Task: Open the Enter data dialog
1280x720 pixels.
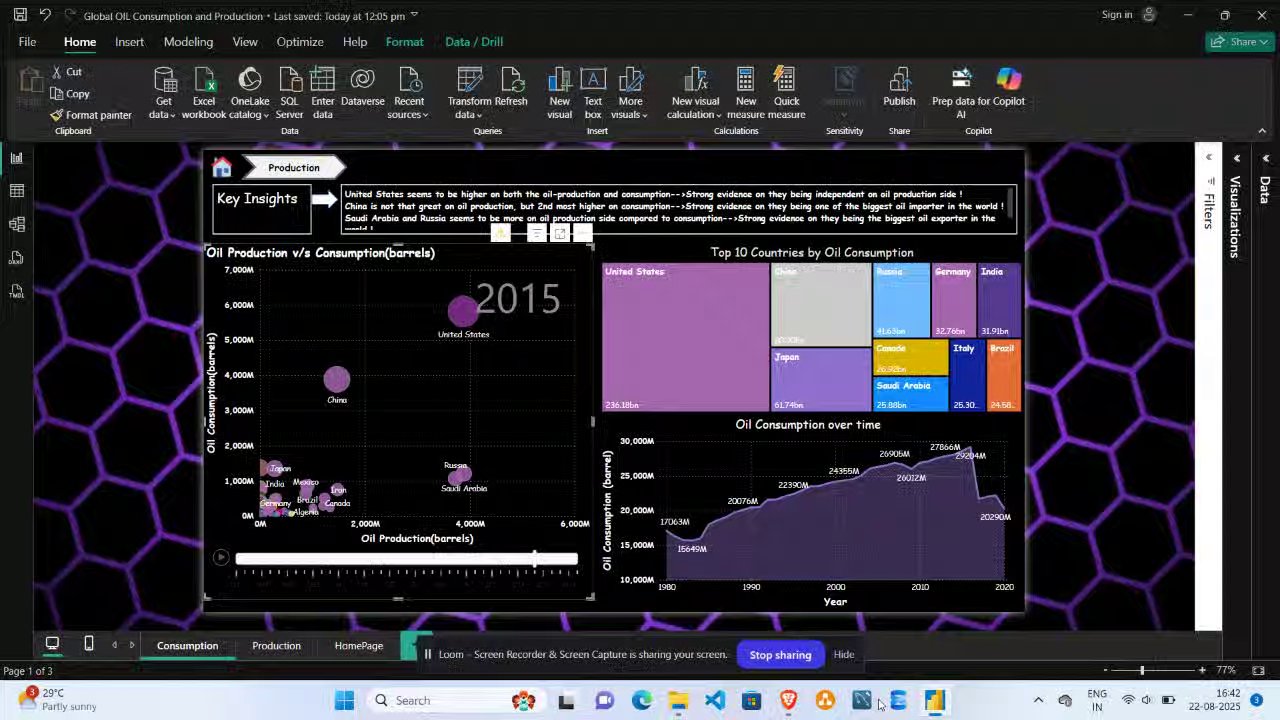Action: [x=322, y=93]
